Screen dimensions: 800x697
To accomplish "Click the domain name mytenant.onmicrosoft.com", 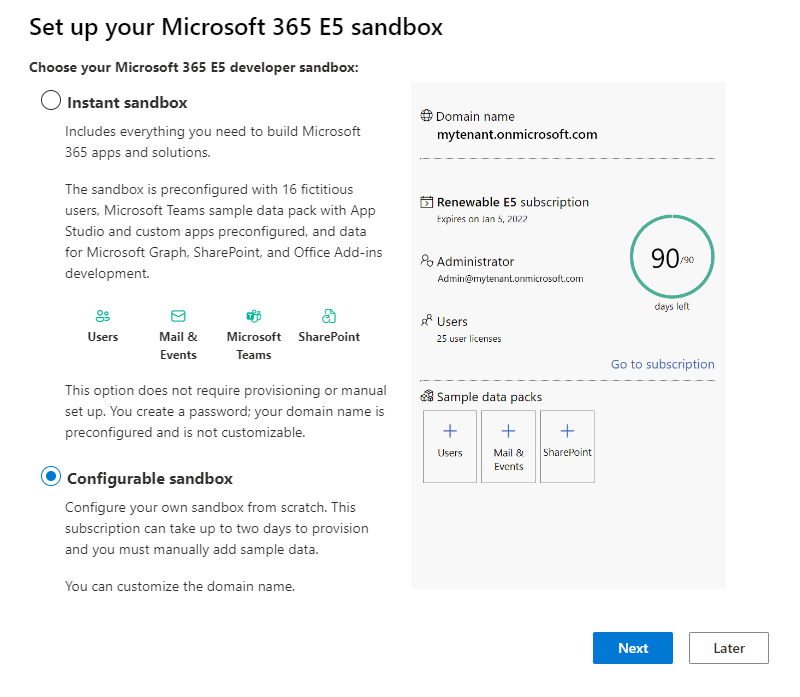I will point(516,135).
